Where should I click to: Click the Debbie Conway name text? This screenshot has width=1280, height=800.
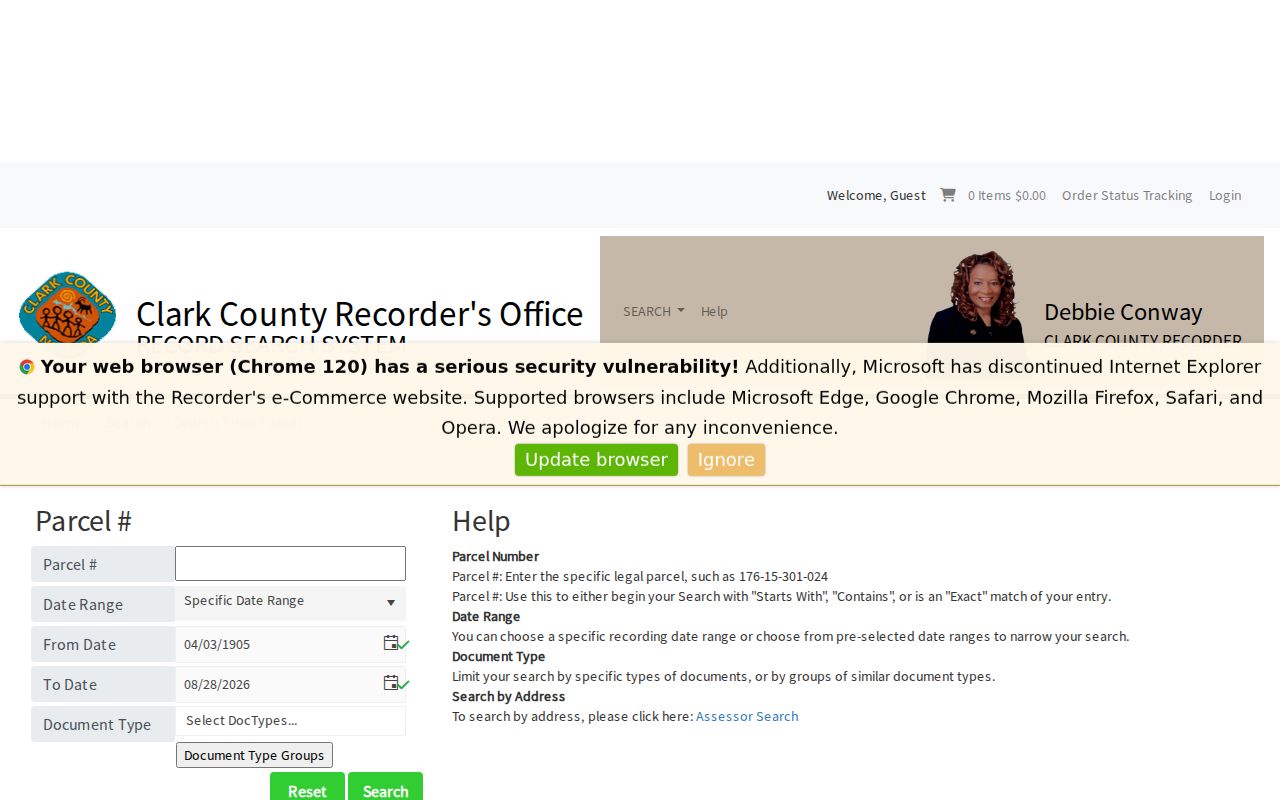[1123, 312]
